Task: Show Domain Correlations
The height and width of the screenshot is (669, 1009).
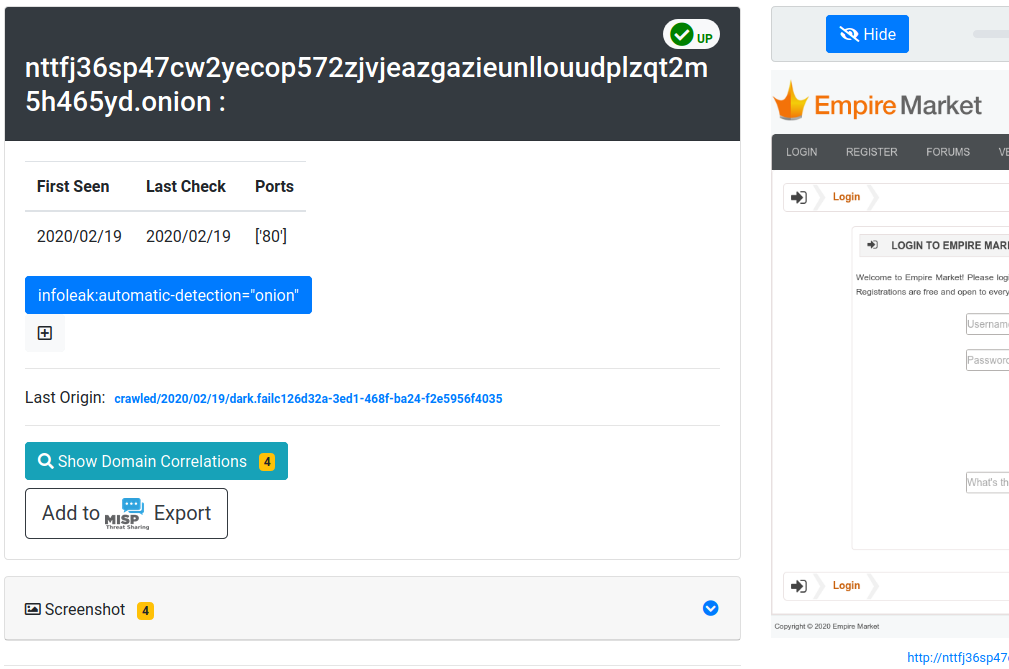Action: (x=156, y=461)
